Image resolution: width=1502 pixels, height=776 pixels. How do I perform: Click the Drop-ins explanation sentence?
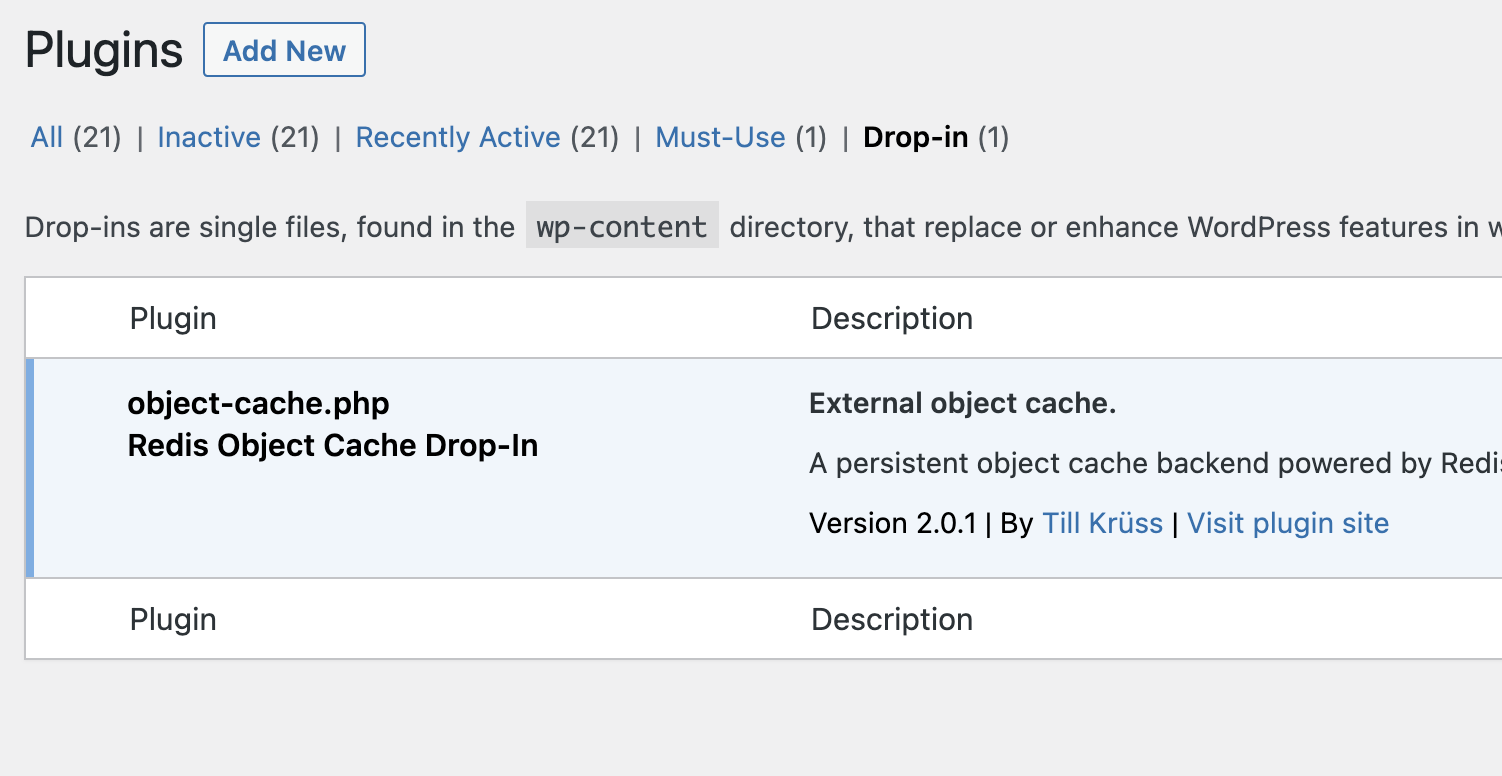(x=270, y=227)
